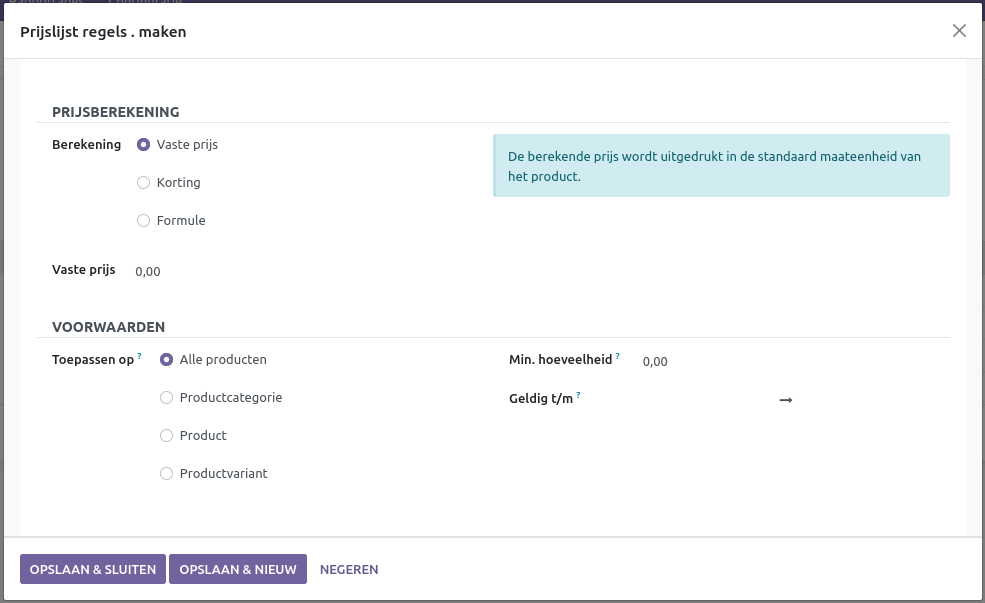985x603 pixels.
Task: Show help tooltip for Min. hoeveelheid
Action: tap(618, 356)
